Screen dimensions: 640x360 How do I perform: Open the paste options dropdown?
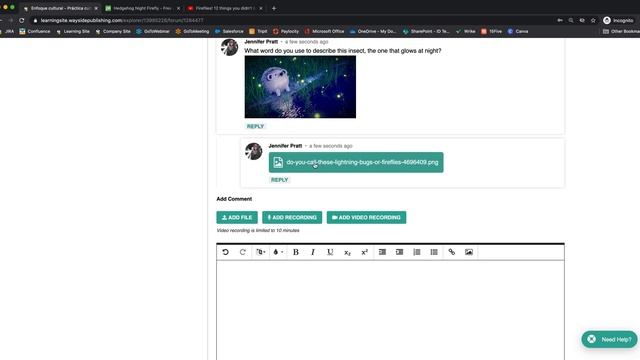coord(260,252)
